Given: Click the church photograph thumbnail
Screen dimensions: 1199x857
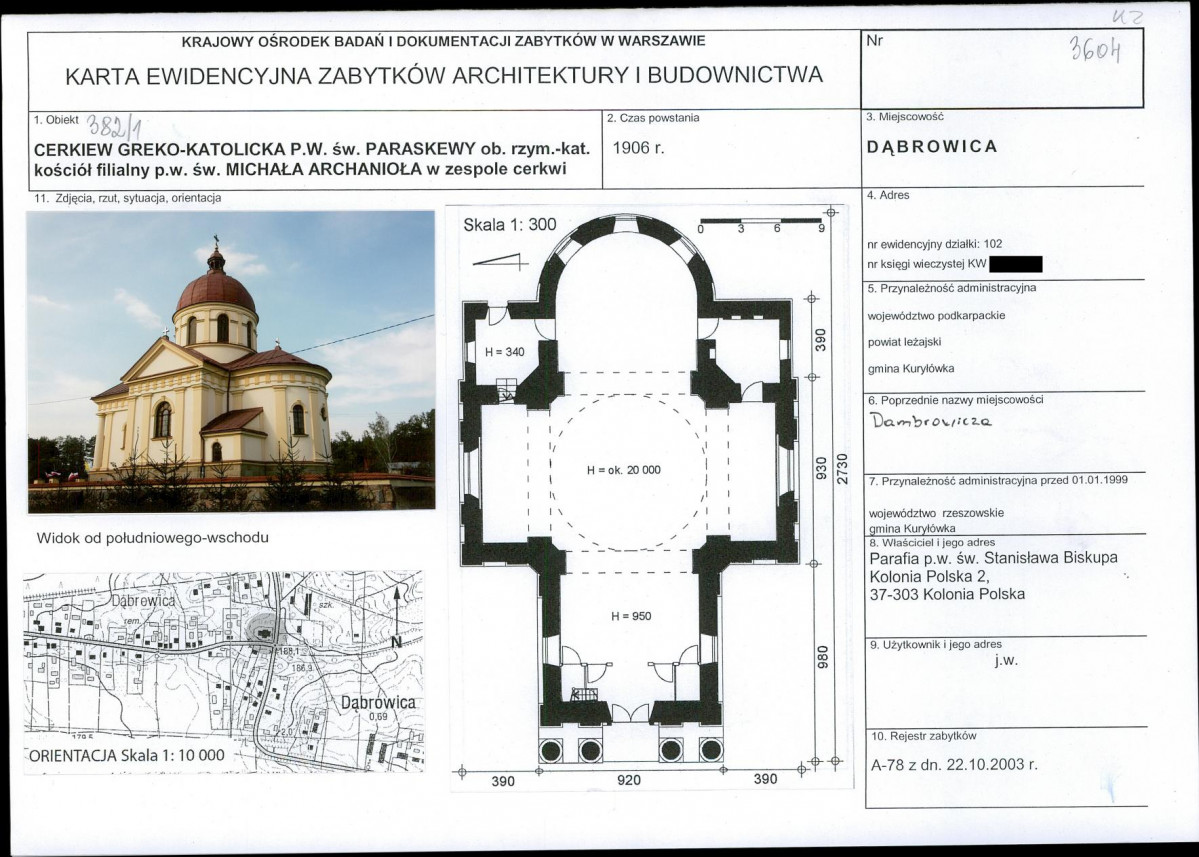Looking at the screenshot, I should [x=231, y=361].
